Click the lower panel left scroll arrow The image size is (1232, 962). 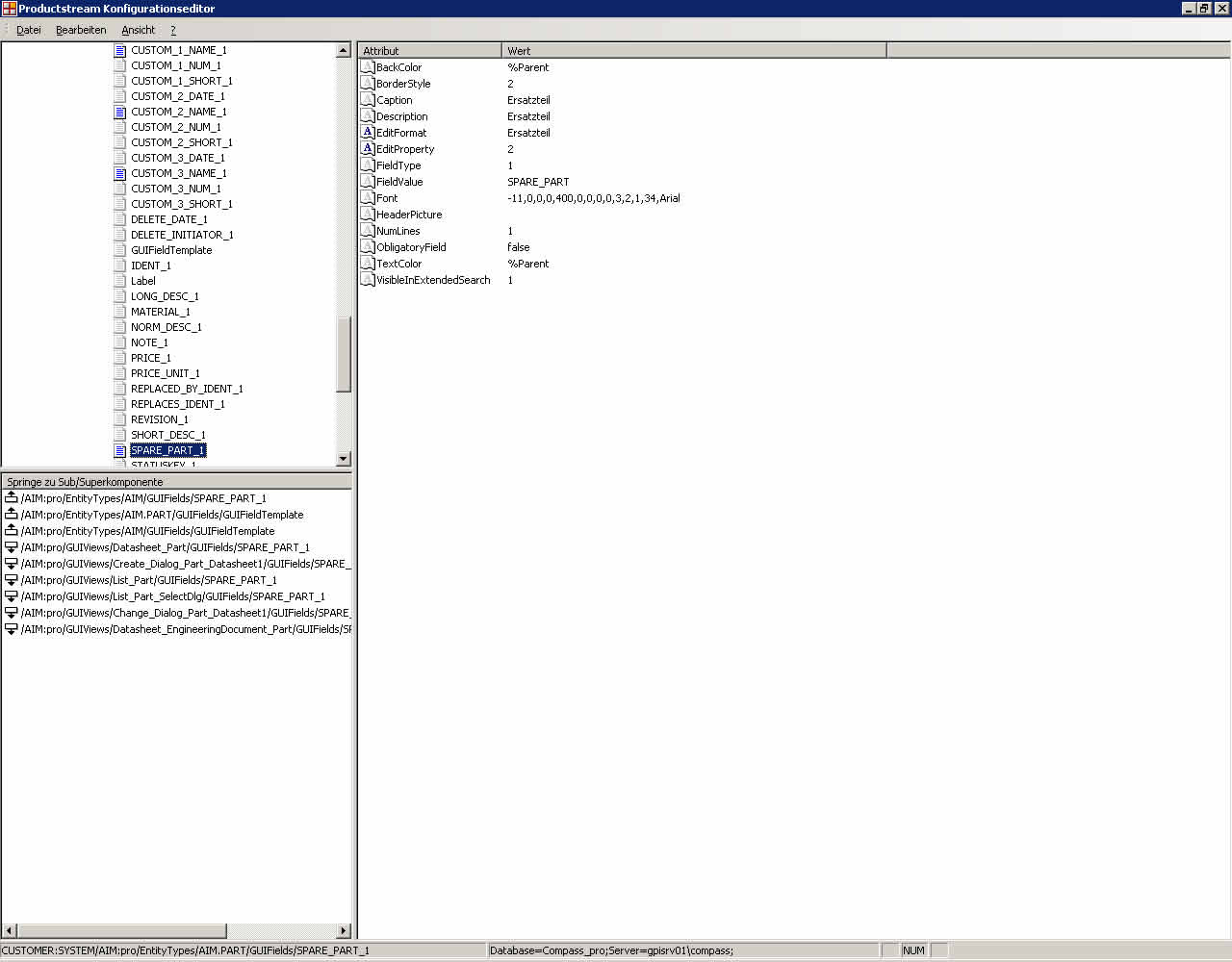pos(10,930)
